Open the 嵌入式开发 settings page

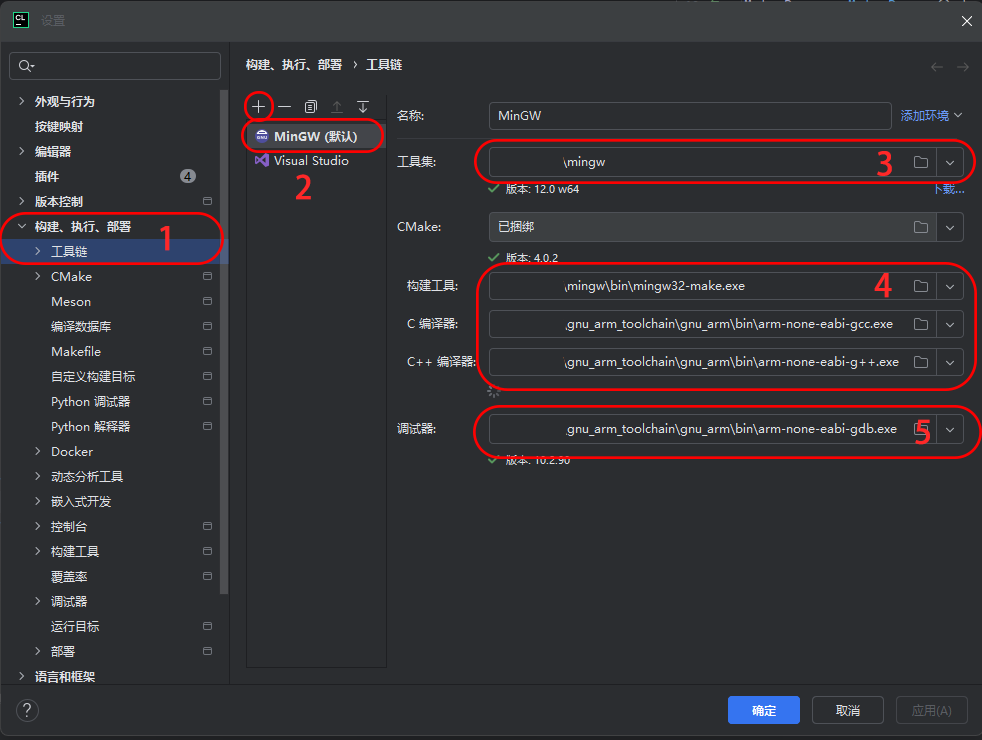pyautogui.click(x=81, y=502)
